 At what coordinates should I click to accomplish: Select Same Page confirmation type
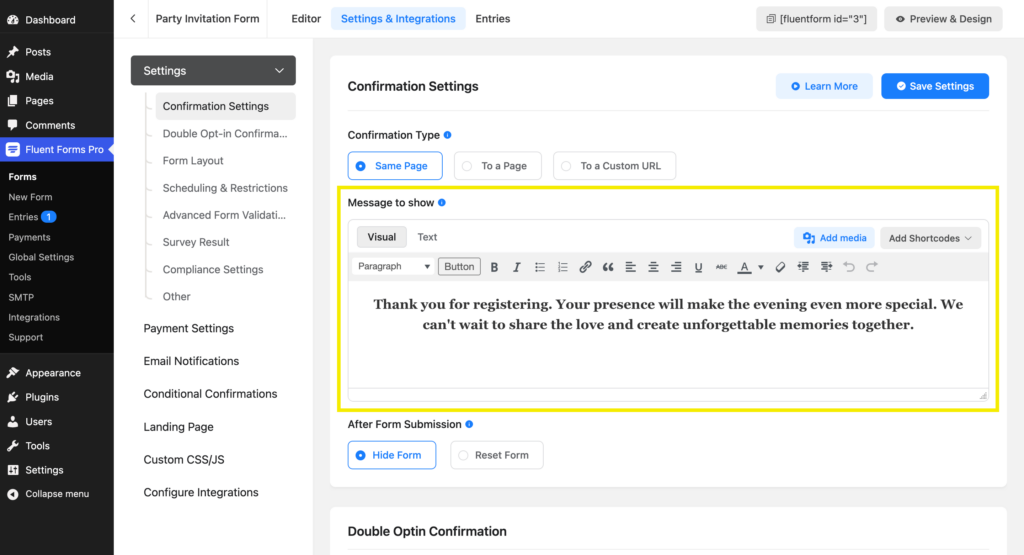click(394, 166)
